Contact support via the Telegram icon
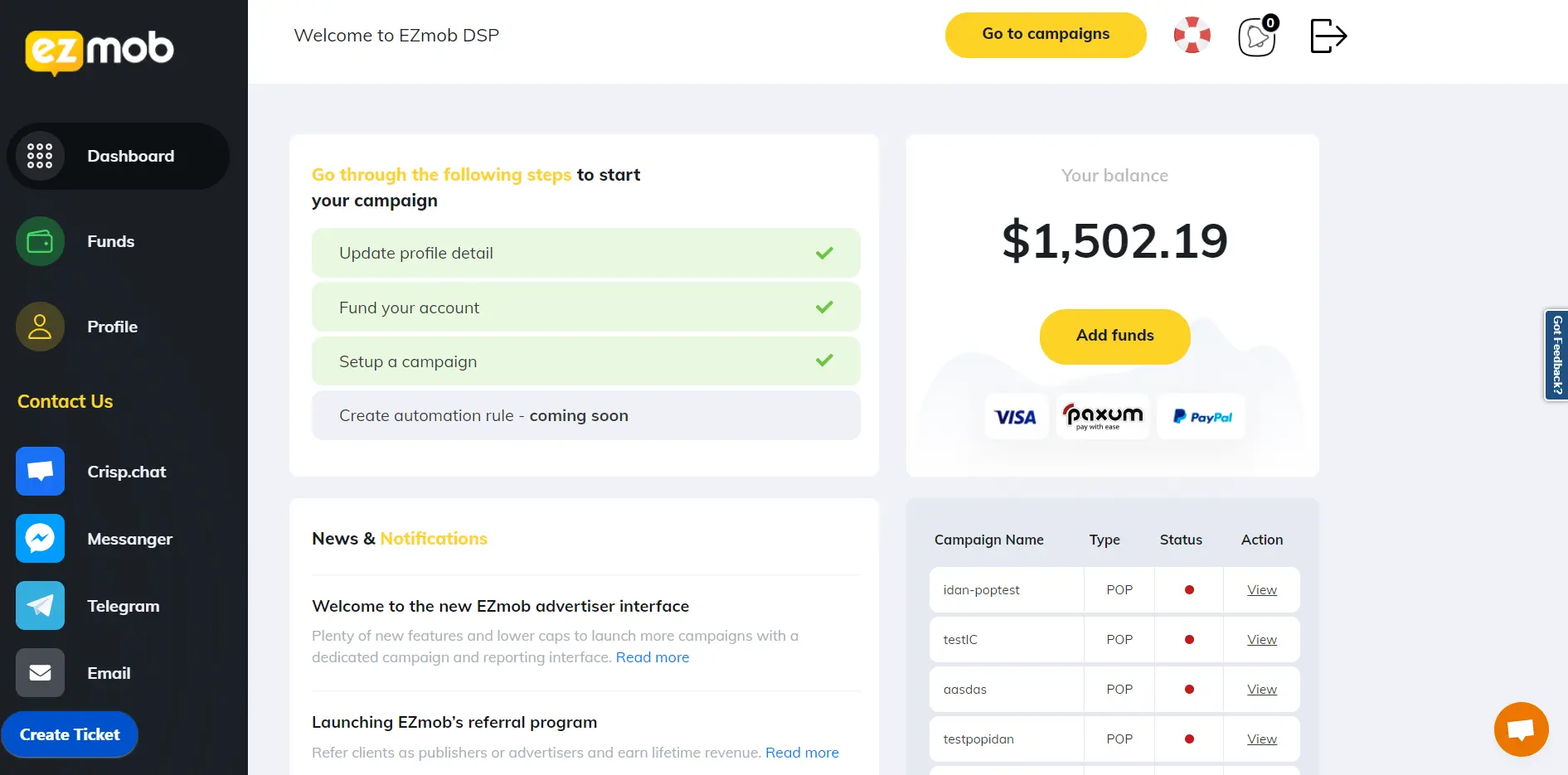Screen dimensions: 1568x775 pos(39,605)
